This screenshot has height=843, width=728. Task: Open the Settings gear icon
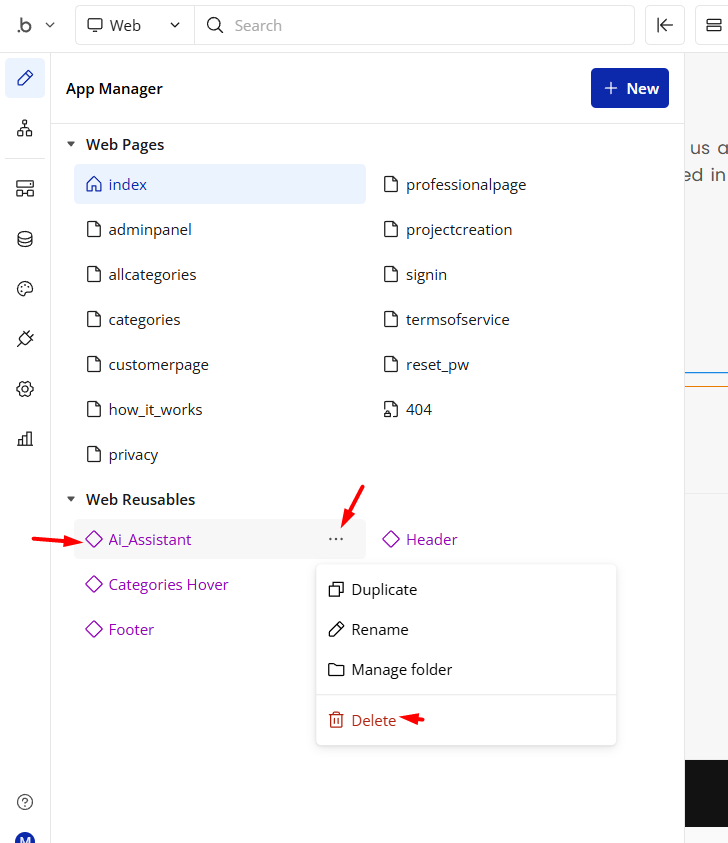25,389
